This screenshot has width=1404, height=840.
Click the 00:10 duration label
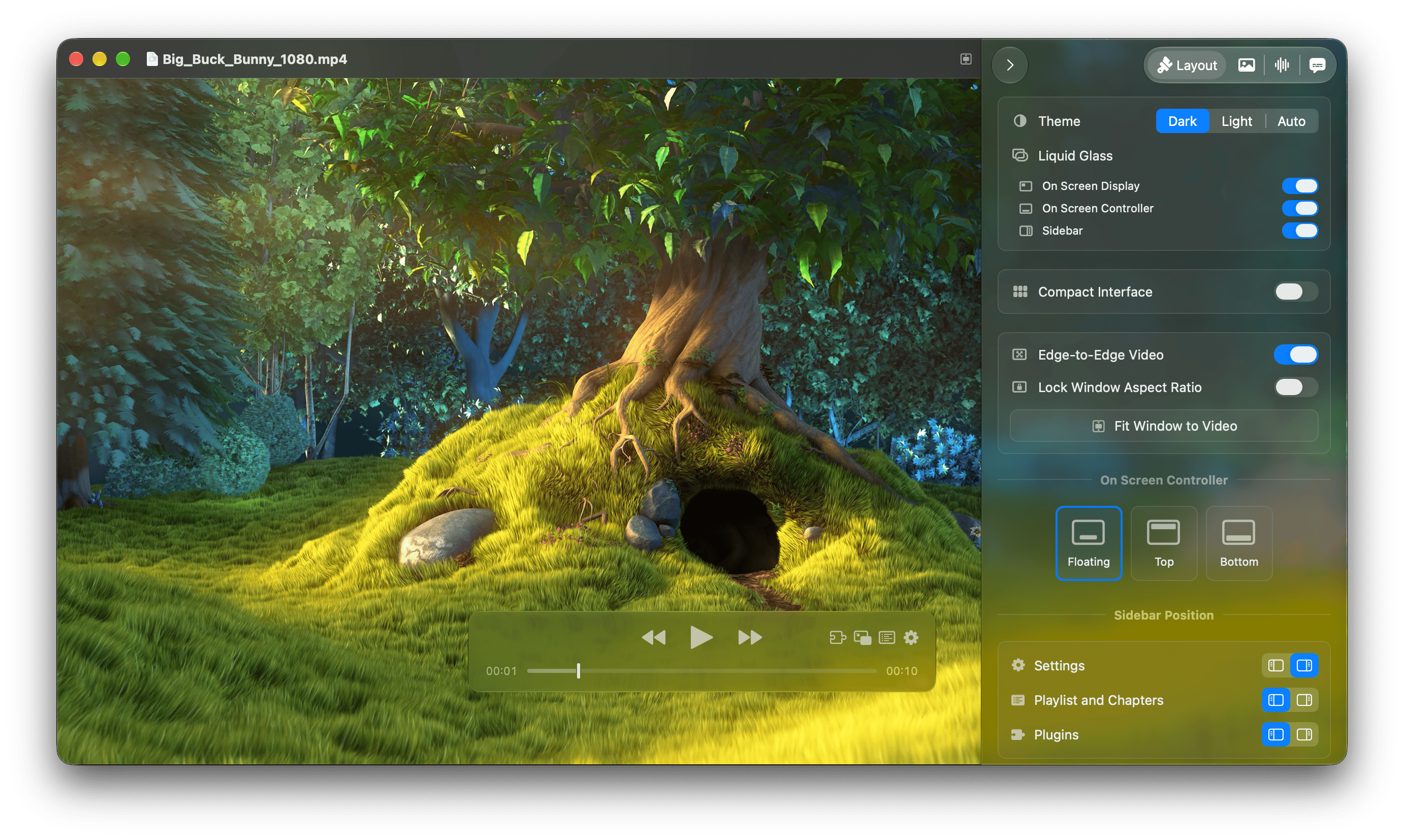901,671
